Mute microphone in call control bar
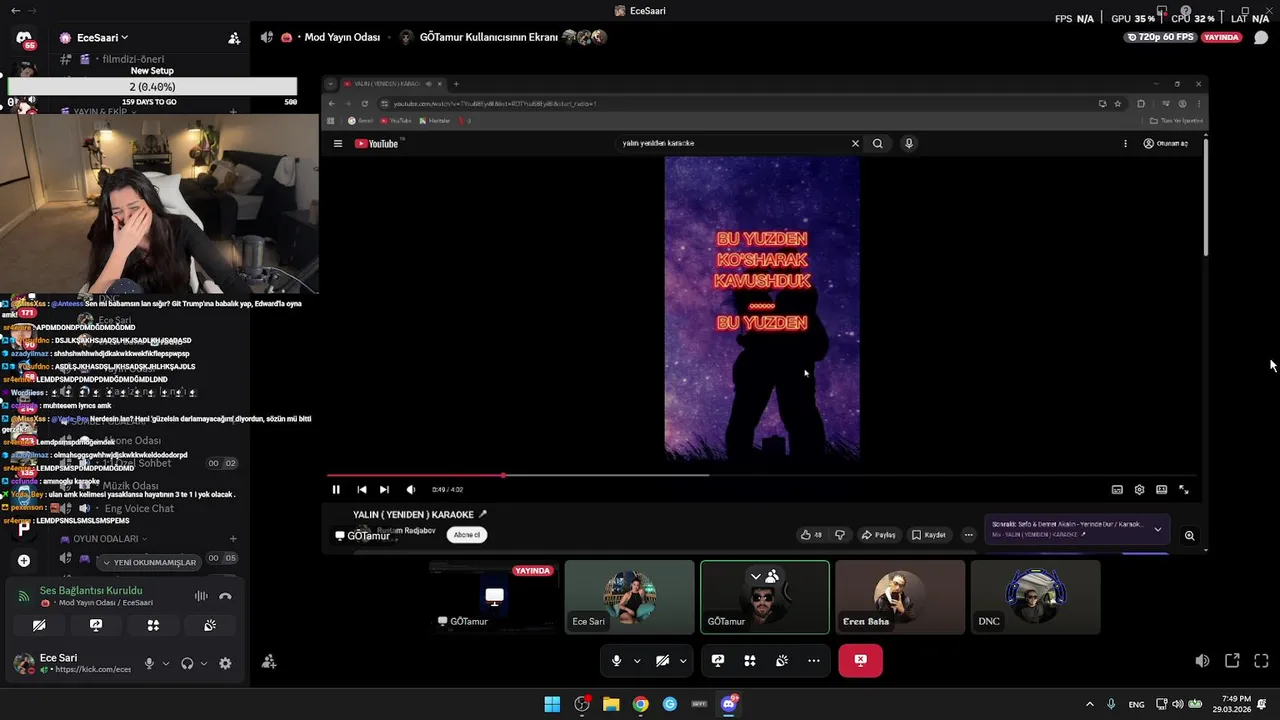This screenshot has height=720, width=1280. point(616,660)
